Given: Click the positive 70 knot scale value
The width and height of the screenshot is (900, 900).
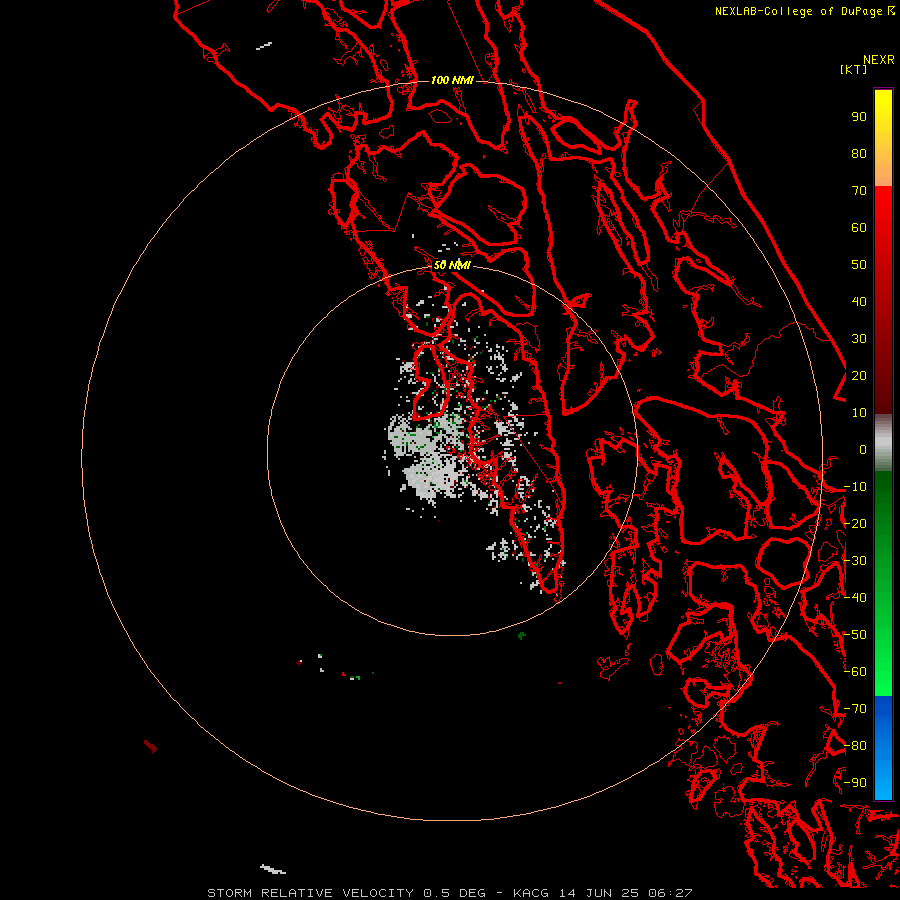Looking at the screenshot, I should (x=859, y=191).
